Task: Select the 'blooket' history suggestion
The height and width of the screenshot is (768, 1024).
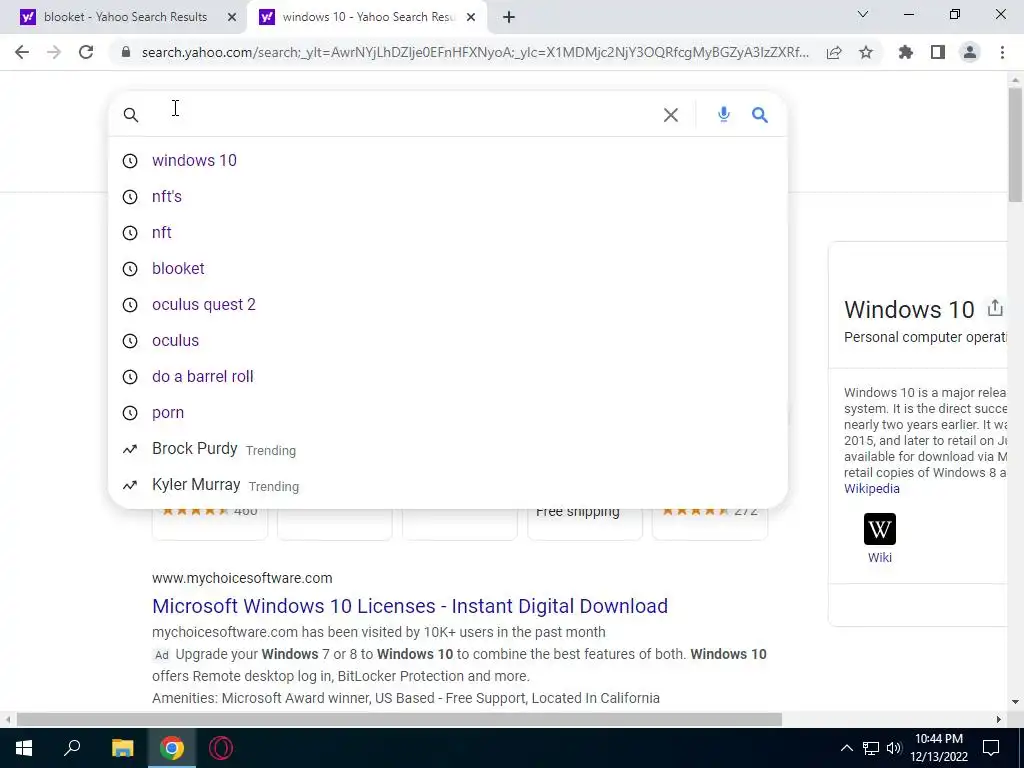Action: tap(447, 268)
